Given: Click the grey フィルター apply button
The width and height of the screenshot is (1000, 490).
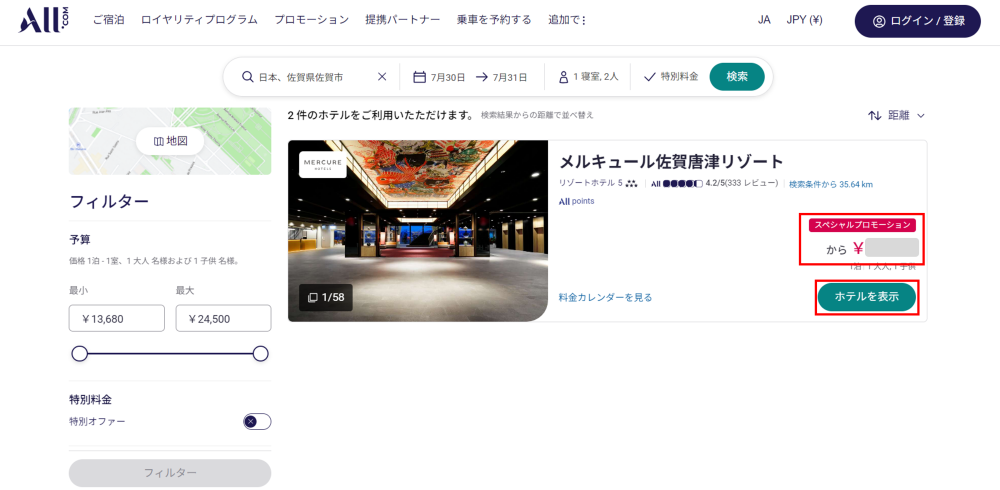Looking at the screenshot, I should tap(170, 473).
